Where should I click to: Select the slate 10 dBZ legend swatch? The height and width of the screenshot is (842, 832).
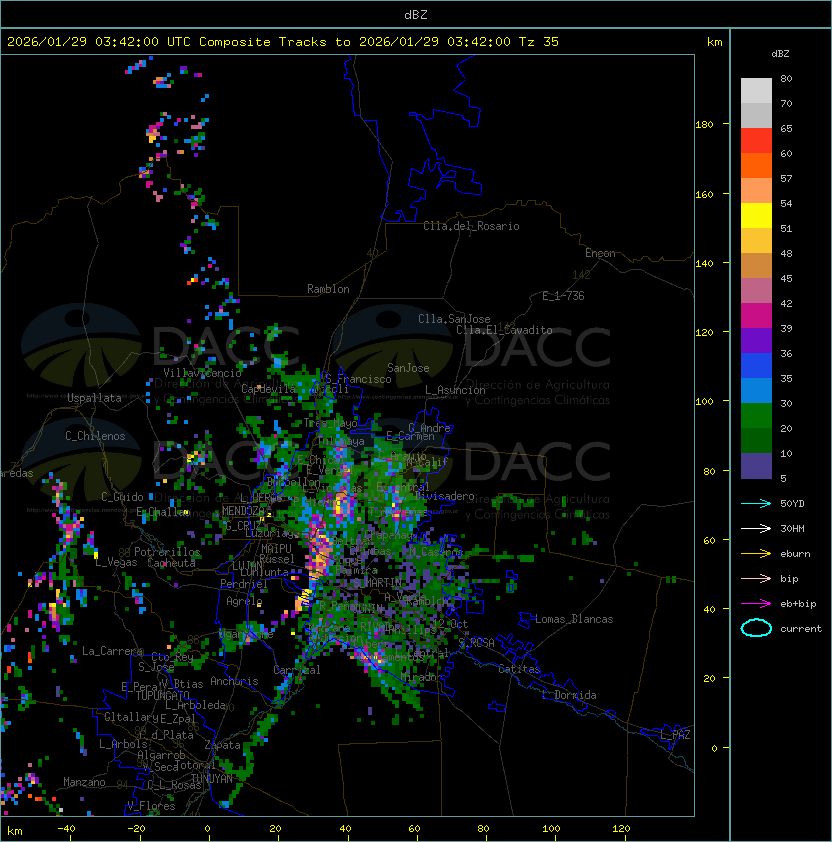click(x=756, y=466)
